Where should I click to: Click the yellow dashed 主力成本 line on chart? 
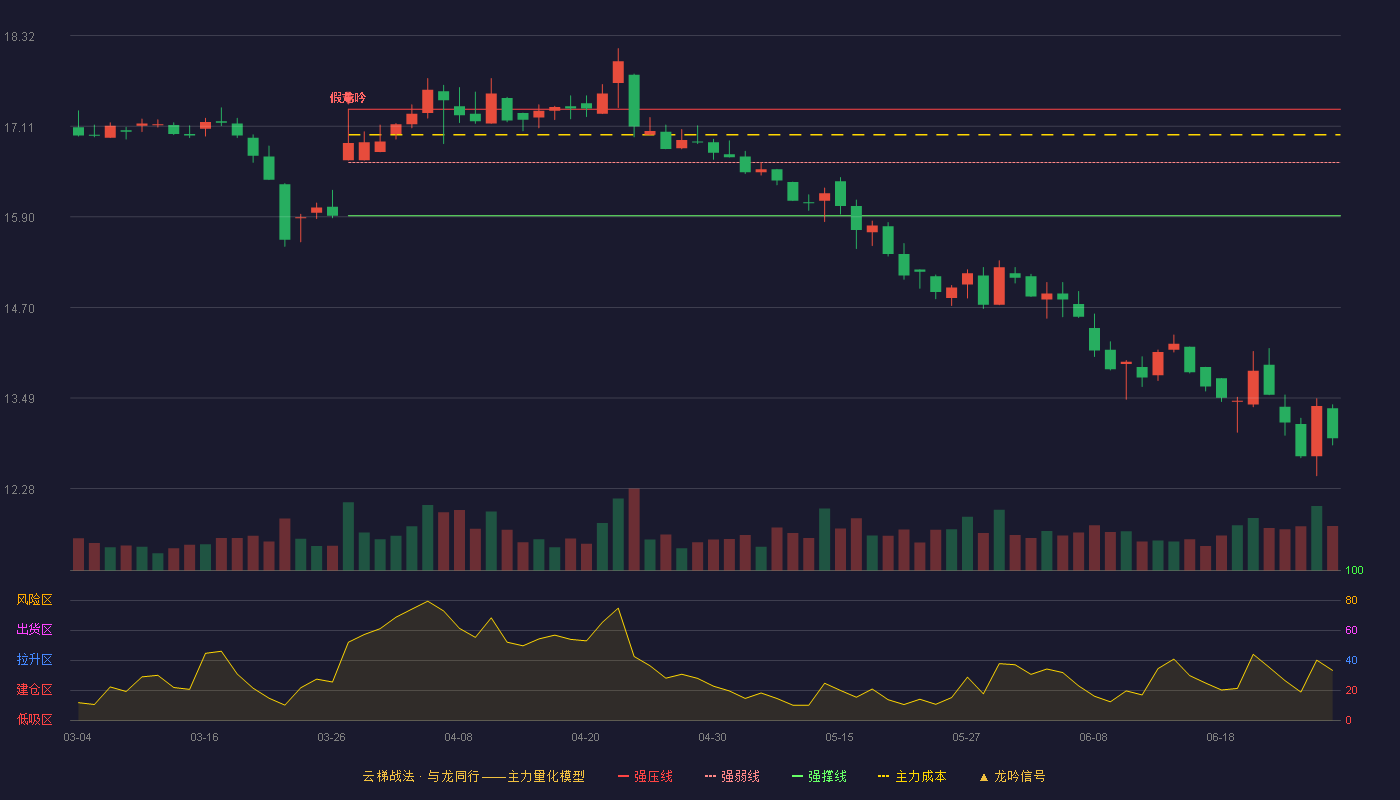pyautogui.click(x=844, y=134)
